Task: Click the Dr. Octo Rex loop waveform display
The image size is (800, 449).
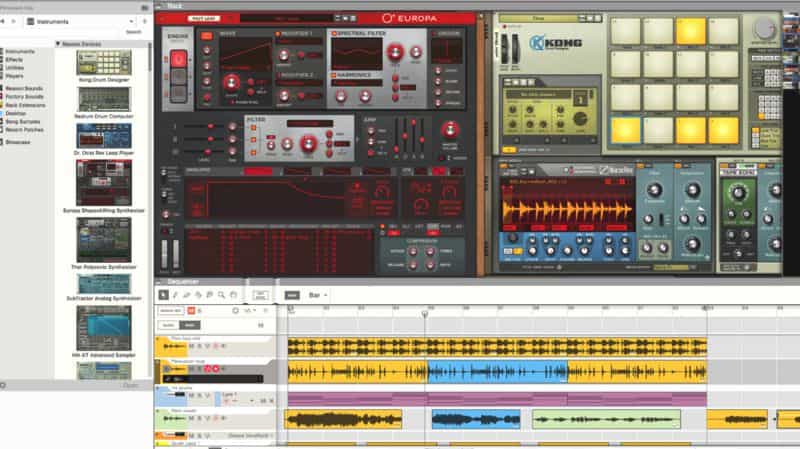Action: [x=567, y=211]
